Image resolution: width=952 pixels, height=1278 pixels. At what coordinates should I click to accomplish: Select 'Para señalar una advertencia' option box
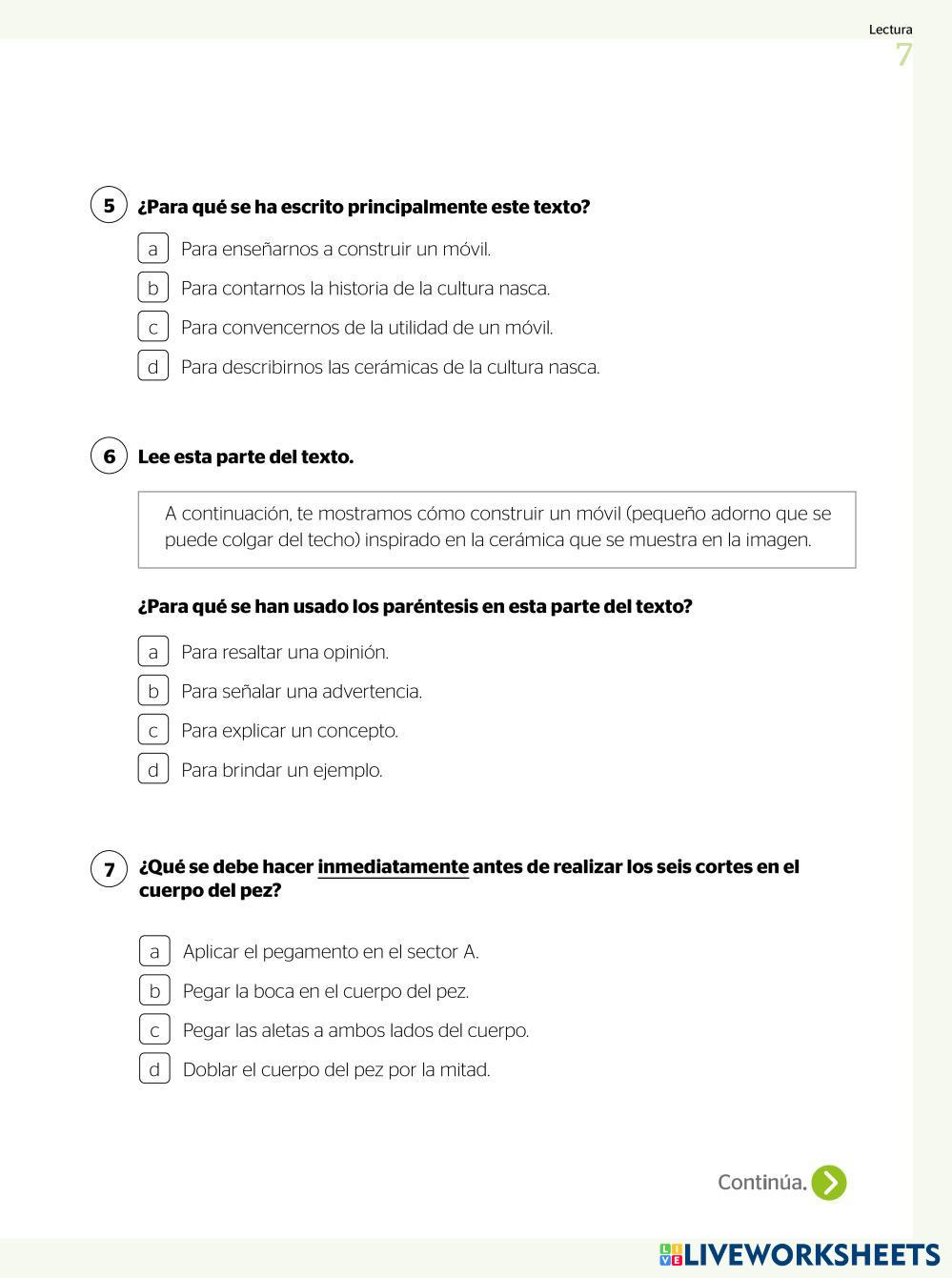click(x=152, y=691)
